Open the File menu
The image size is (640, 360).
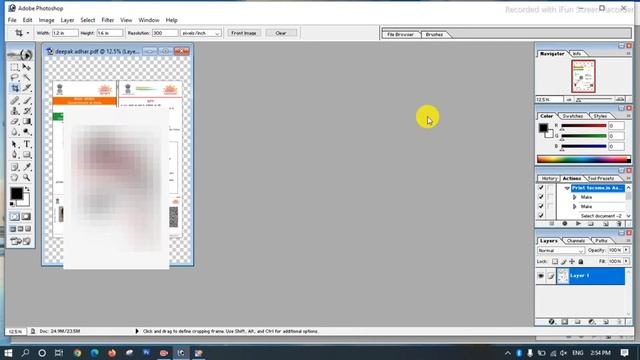coord(12,20)
